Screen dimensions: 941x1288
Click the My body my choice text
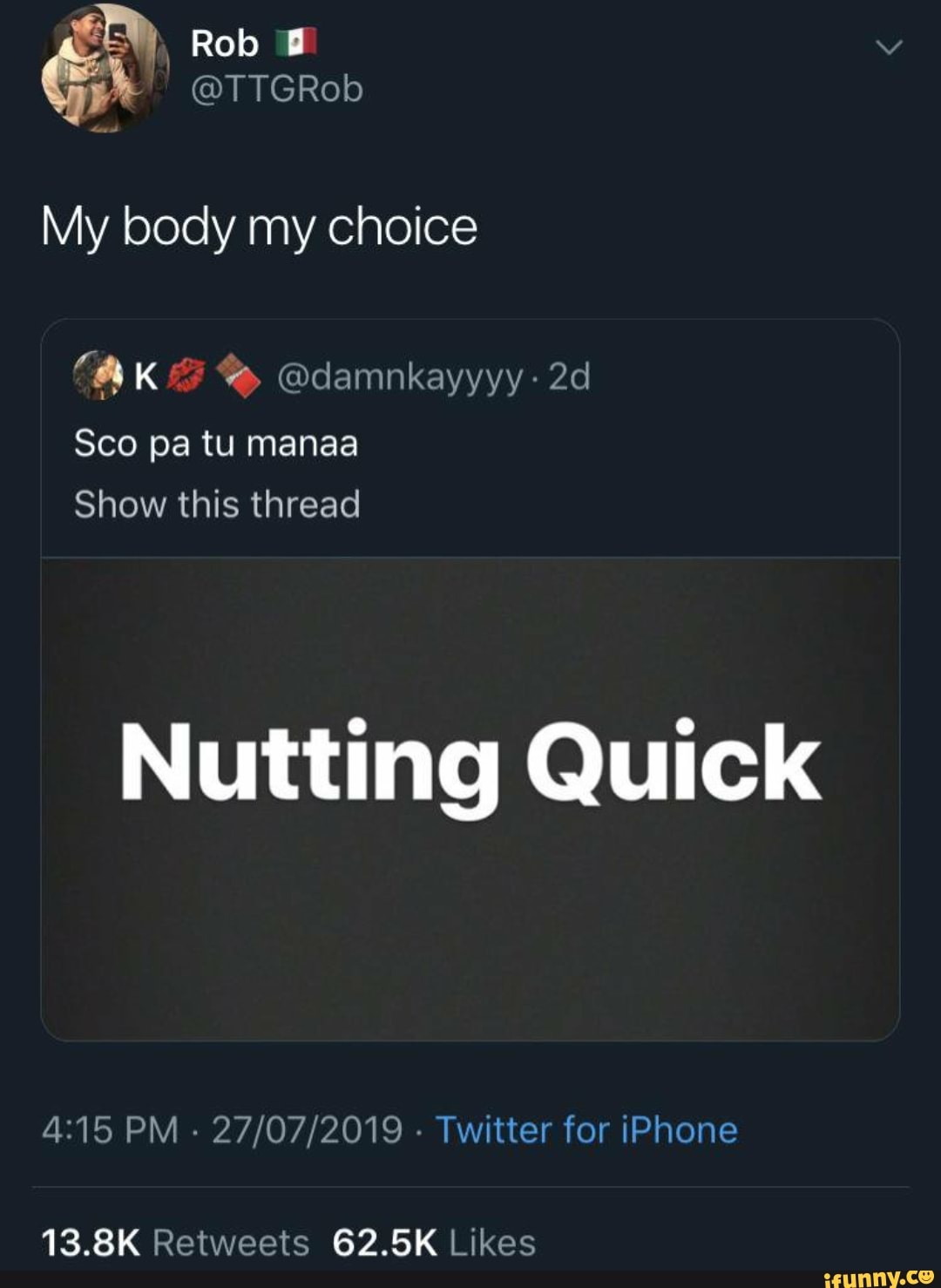point(260,228)
